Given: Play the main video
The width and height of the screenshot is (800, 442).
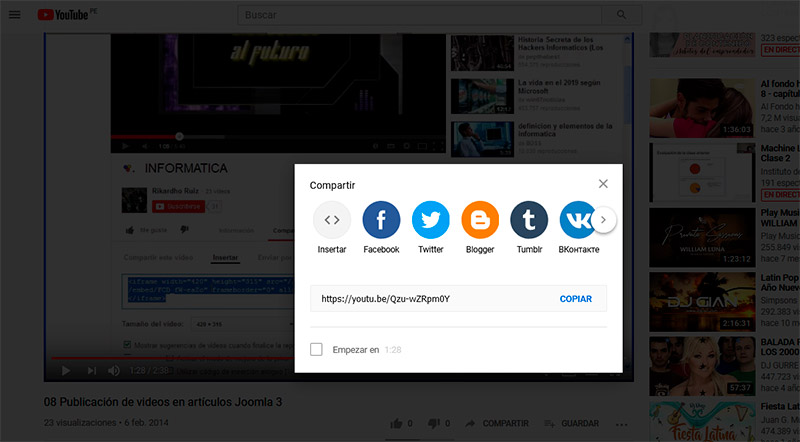Looking at the screenshot, I should [x=66, y=370].
